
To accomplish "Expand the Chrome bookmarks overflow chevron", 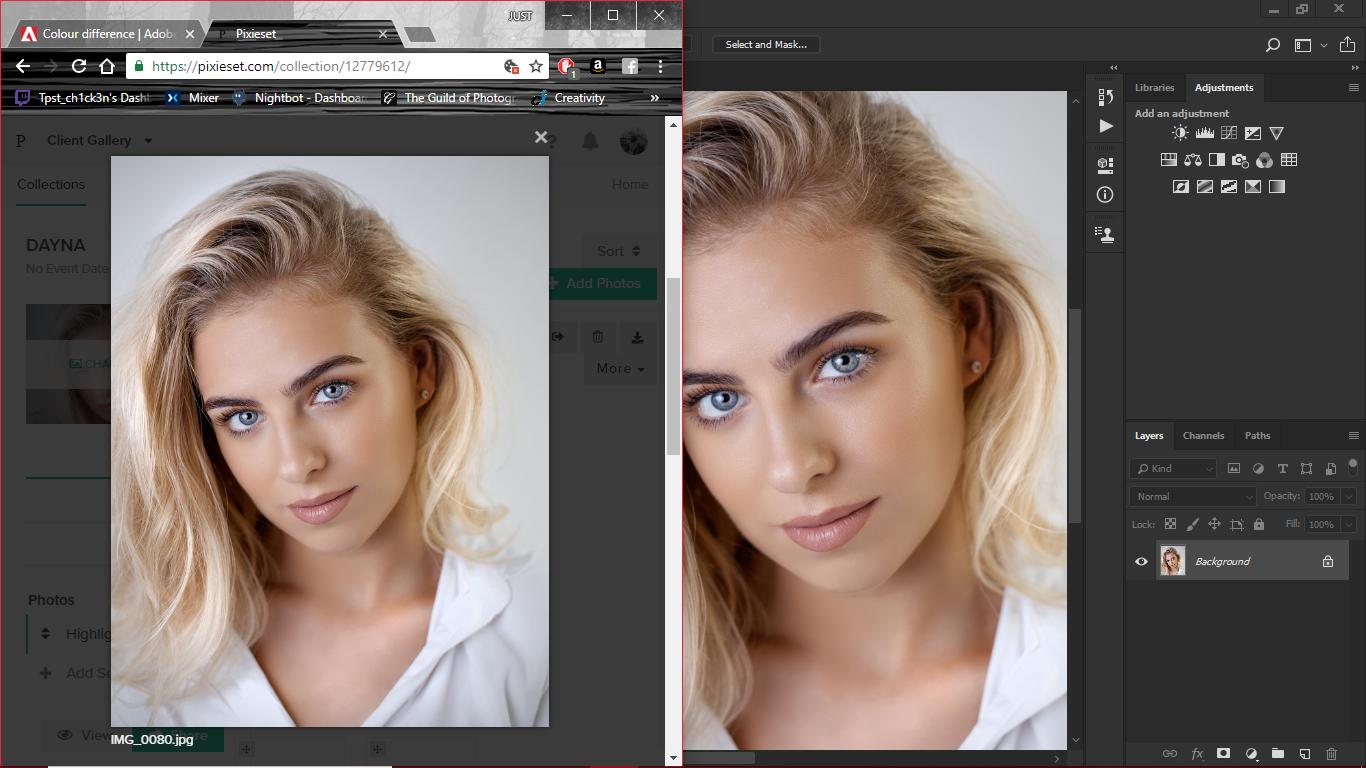I will pos(655,98).
